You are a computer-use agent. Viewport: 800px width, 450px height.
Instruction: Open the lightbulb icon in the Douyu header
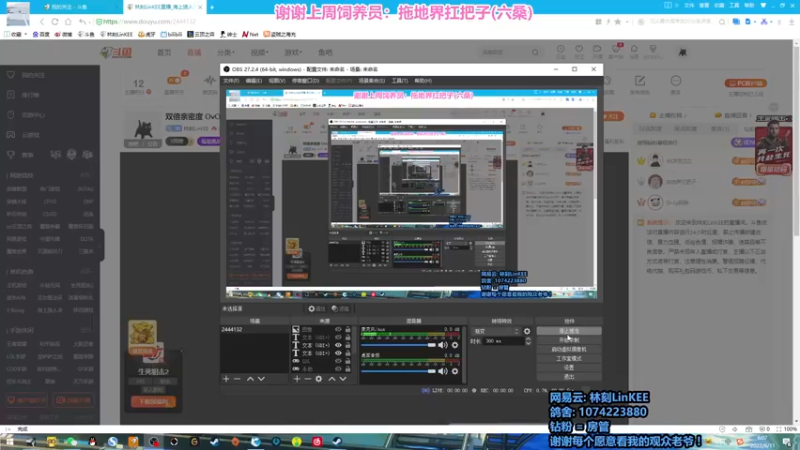(653, 50)
